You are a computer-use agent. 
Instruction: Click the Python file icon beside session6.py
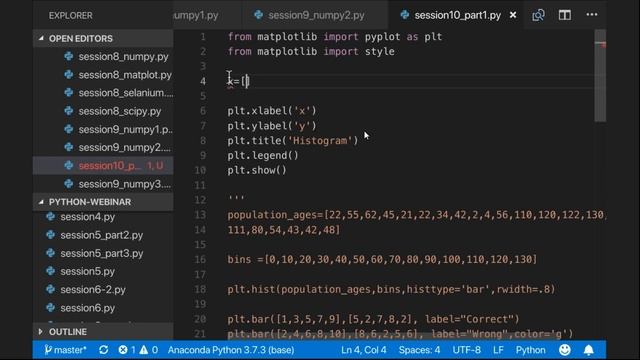point(51,307)
